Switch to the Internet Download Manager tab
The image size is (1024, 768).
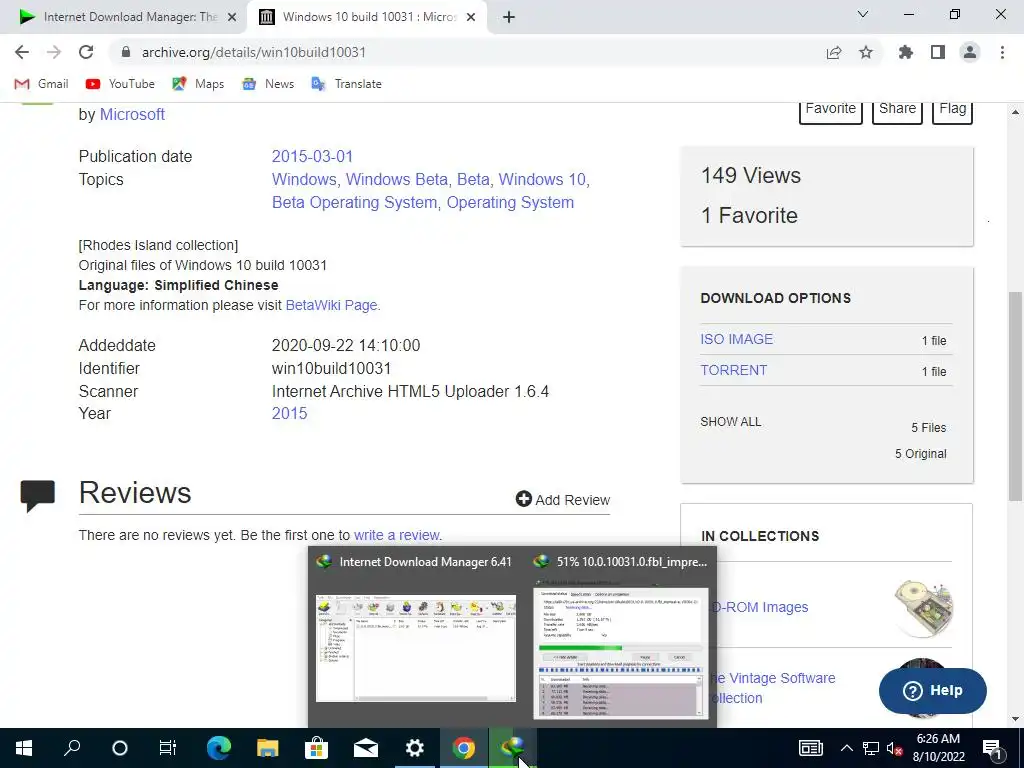tap(124, 17)
